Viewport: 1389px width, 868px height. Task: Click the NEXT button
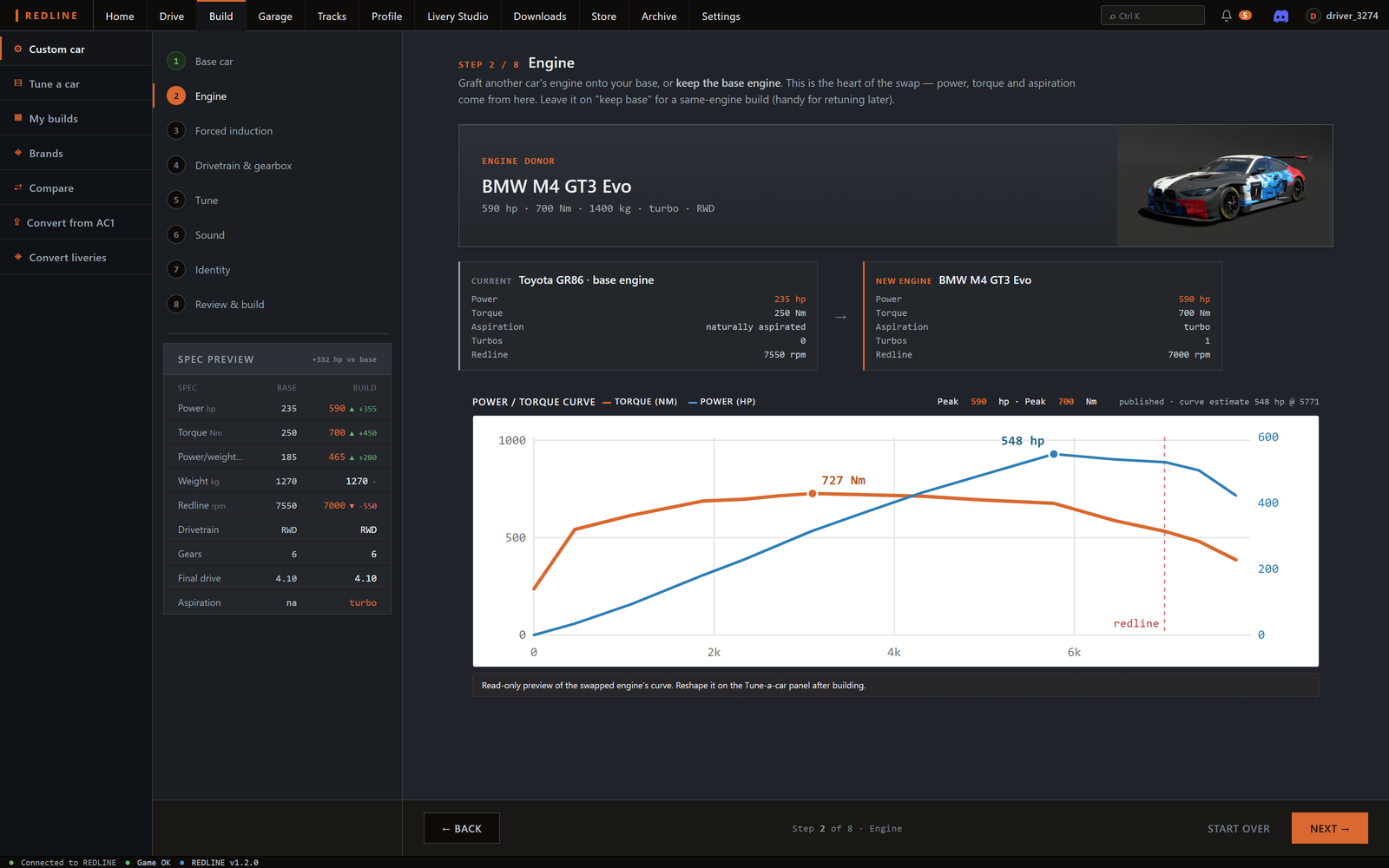(x=1329, y=828)
